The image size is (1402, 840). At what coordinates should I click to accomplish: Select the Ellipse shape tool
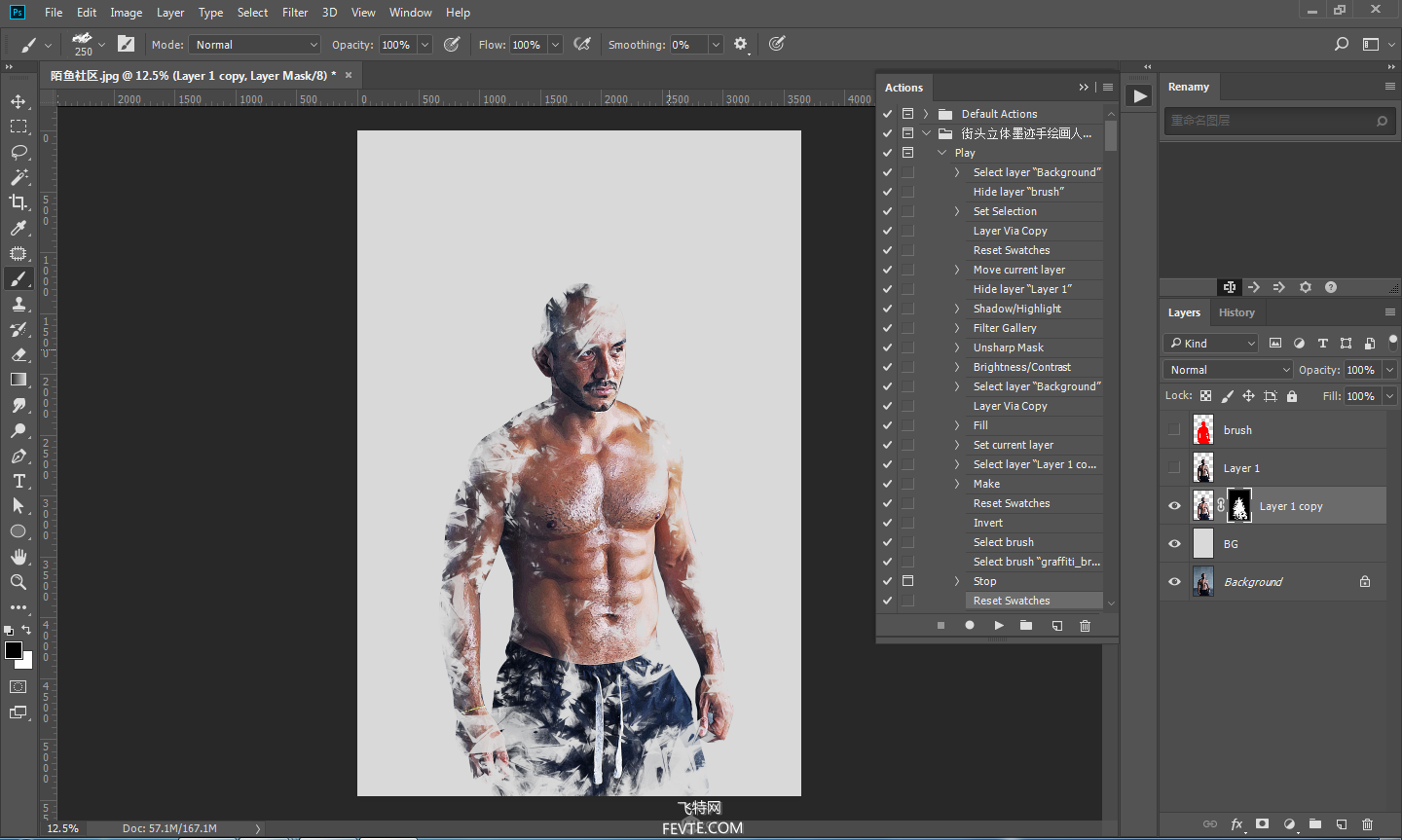pos(18,531)
